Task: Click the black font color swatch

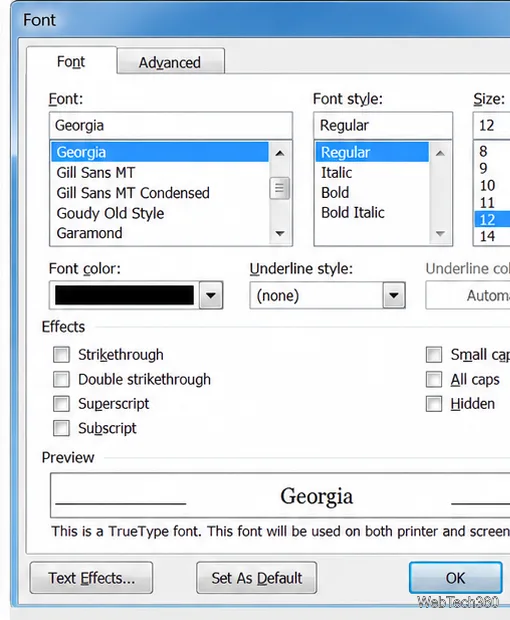Action: tap(125, 295)
